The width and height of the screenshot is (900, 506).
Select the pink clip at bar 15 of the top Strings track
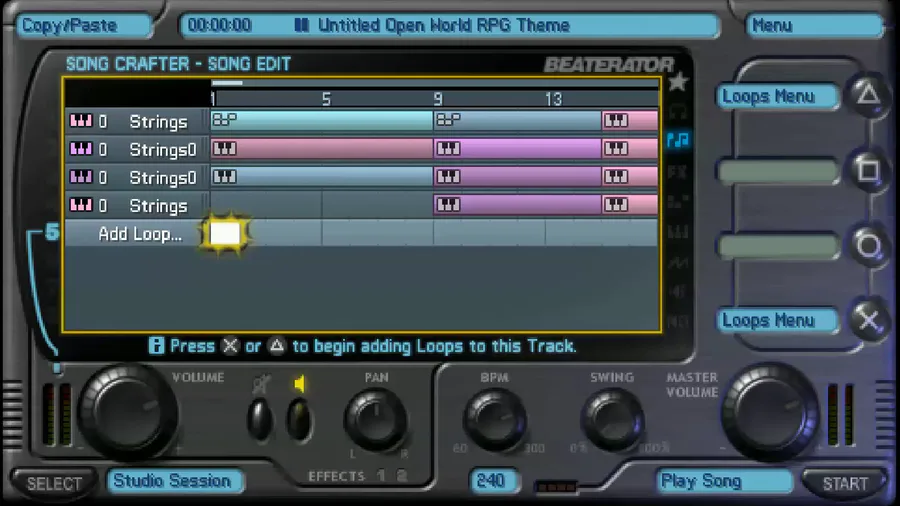pos(630,120)
